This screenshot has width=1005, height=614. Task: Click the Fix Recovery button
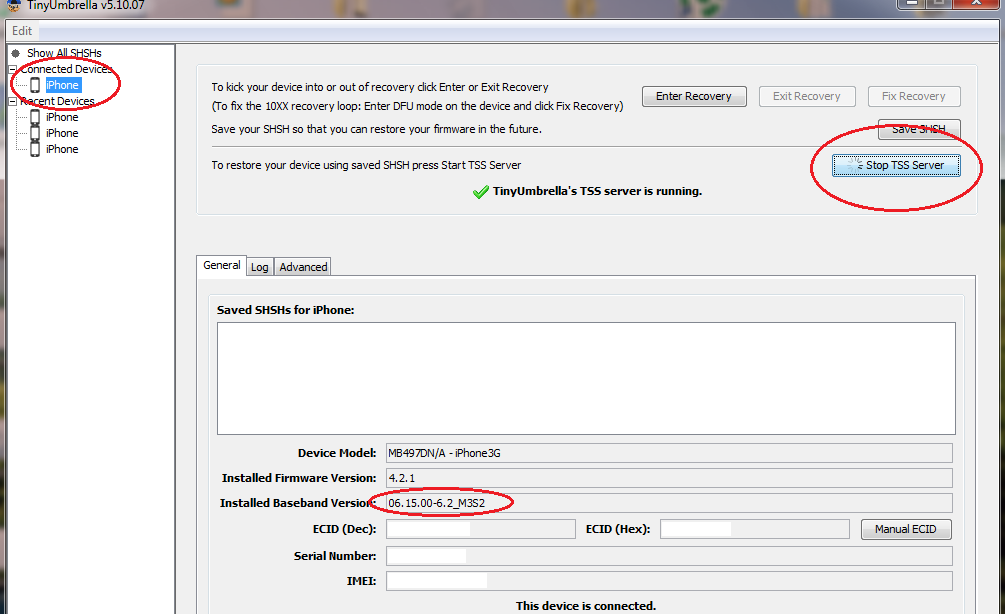click(x=914, y=96)
